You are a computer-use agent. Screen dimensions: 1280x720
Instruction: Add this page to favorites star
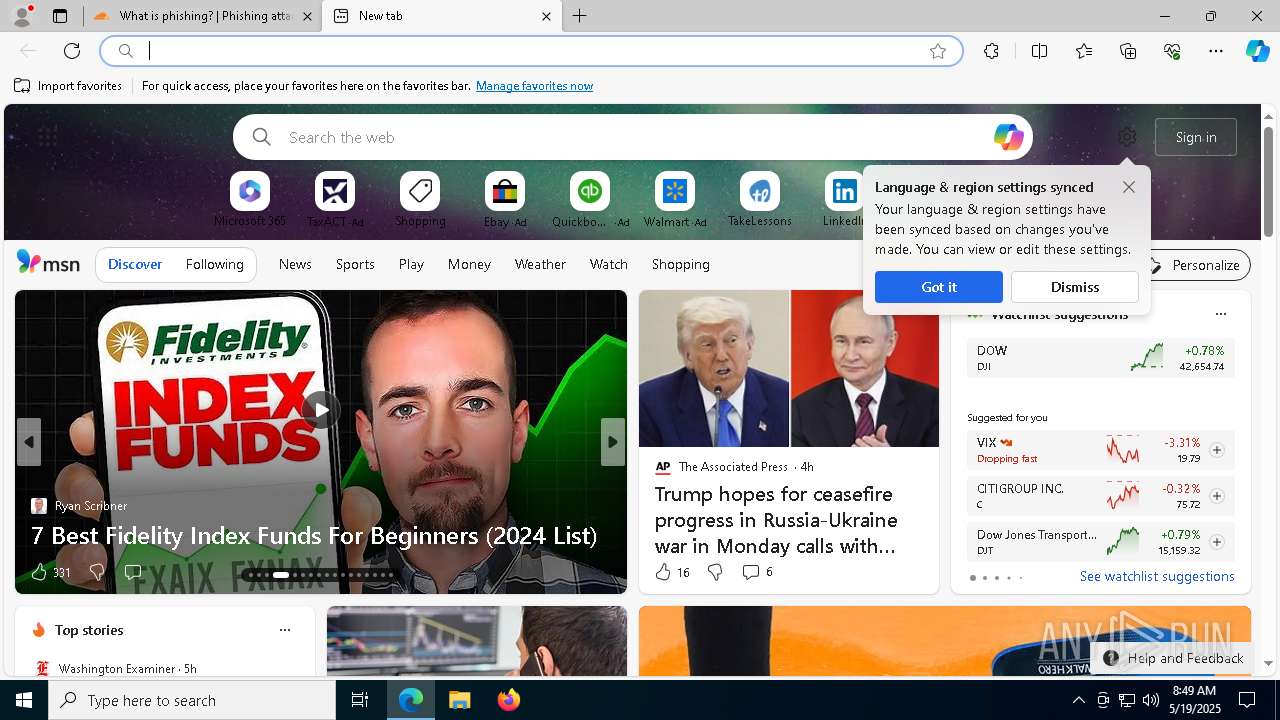click(x=937, y=51)
